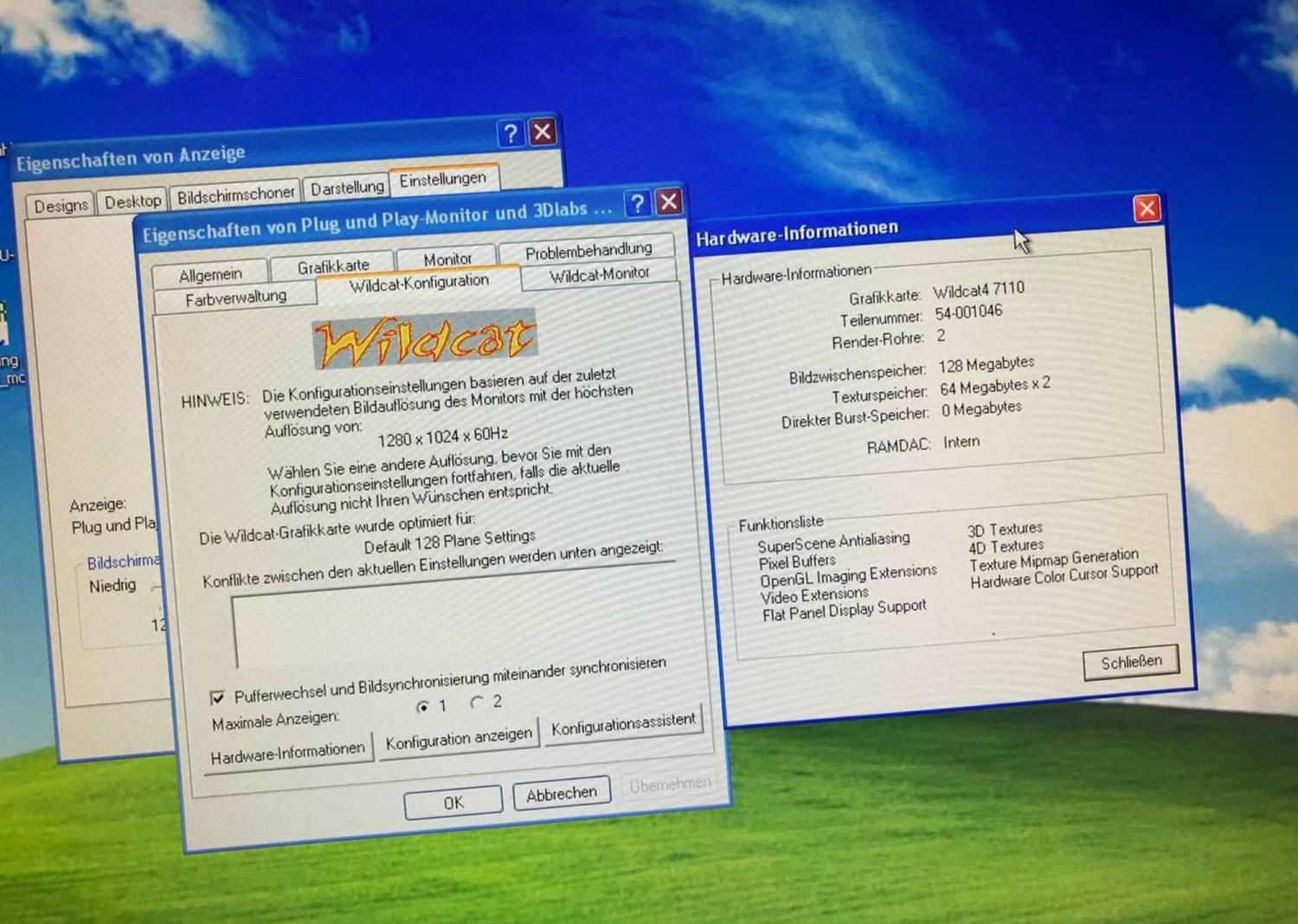This screenshot has width=1298, height=924.
Task: Click Texture Mipmap Generation entry
Action: coord(1053,560)
